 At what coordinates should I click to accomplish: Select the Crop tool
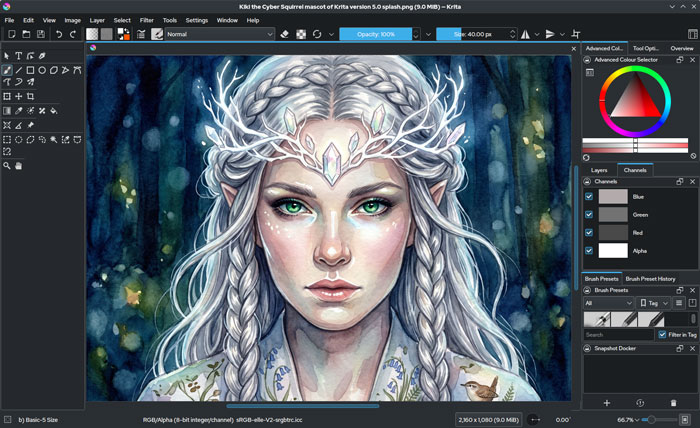30,96
